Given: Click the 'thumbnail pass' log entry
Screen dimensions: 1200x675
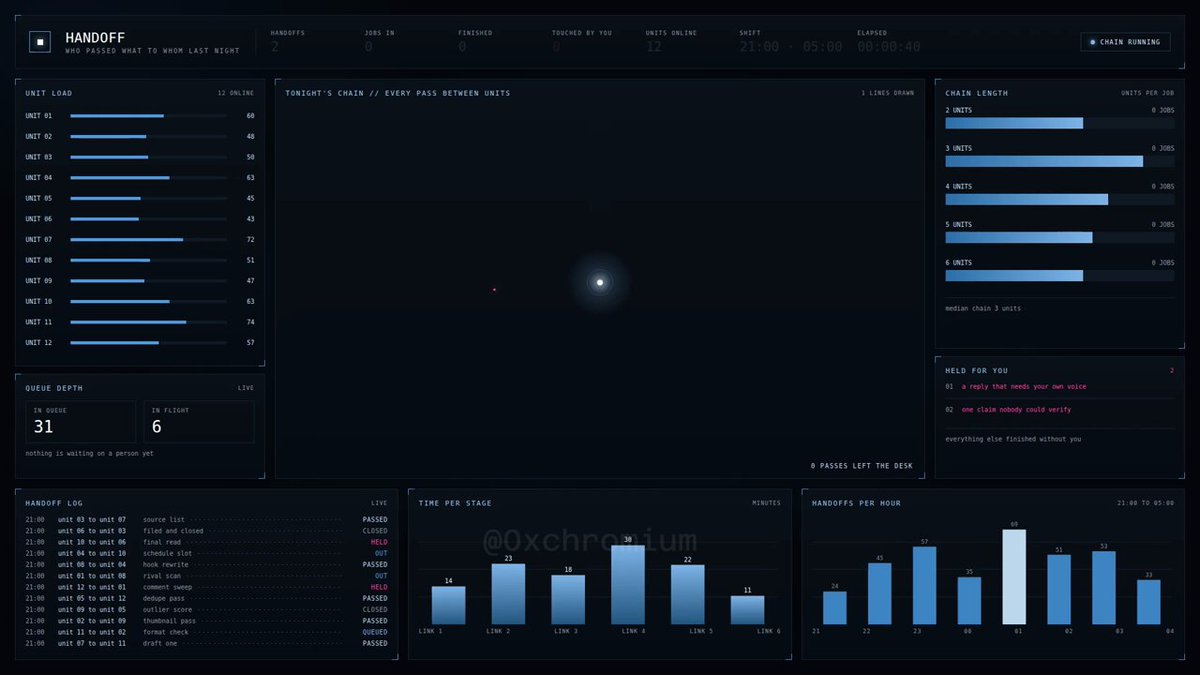Looking at the screenshot, I should pyautogui.click(x=207, y=621).
